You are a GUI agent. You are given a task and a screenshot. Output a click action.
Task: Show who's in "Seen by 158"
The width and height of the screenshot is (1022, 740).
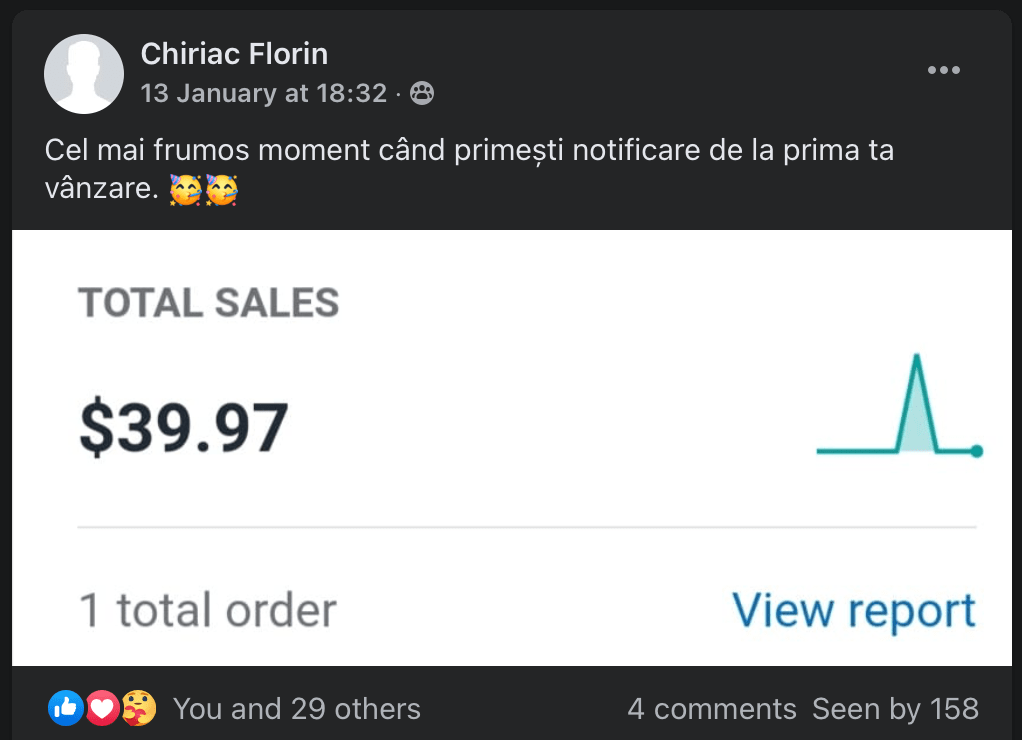[x=895, y=709]
